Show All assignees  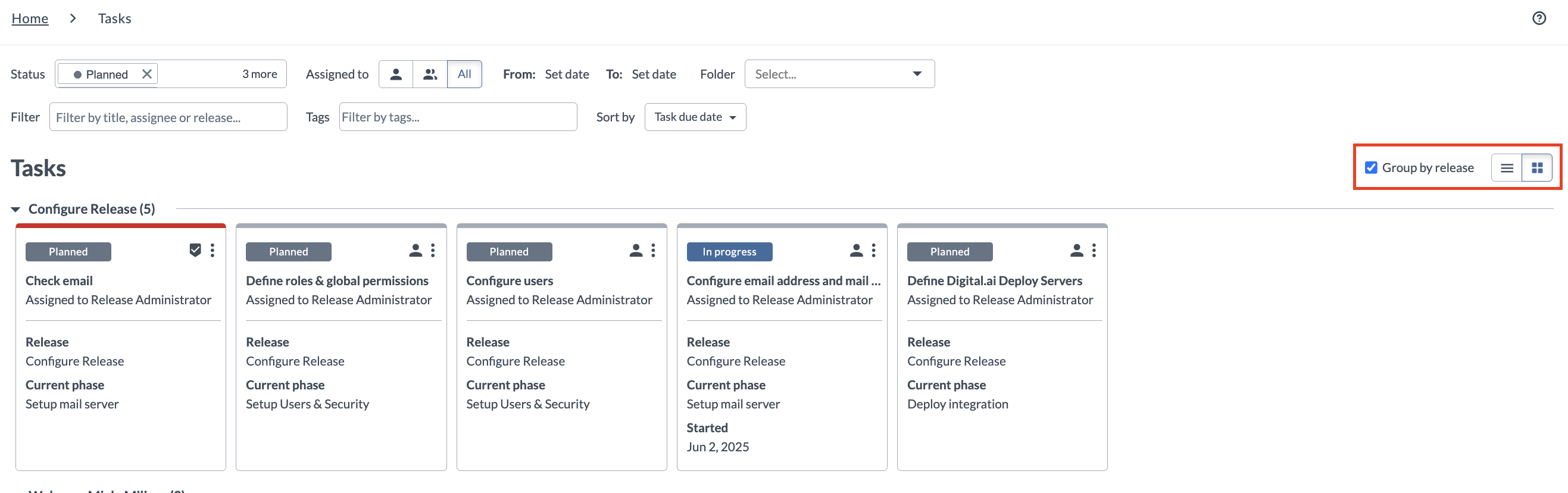[464, 74]
